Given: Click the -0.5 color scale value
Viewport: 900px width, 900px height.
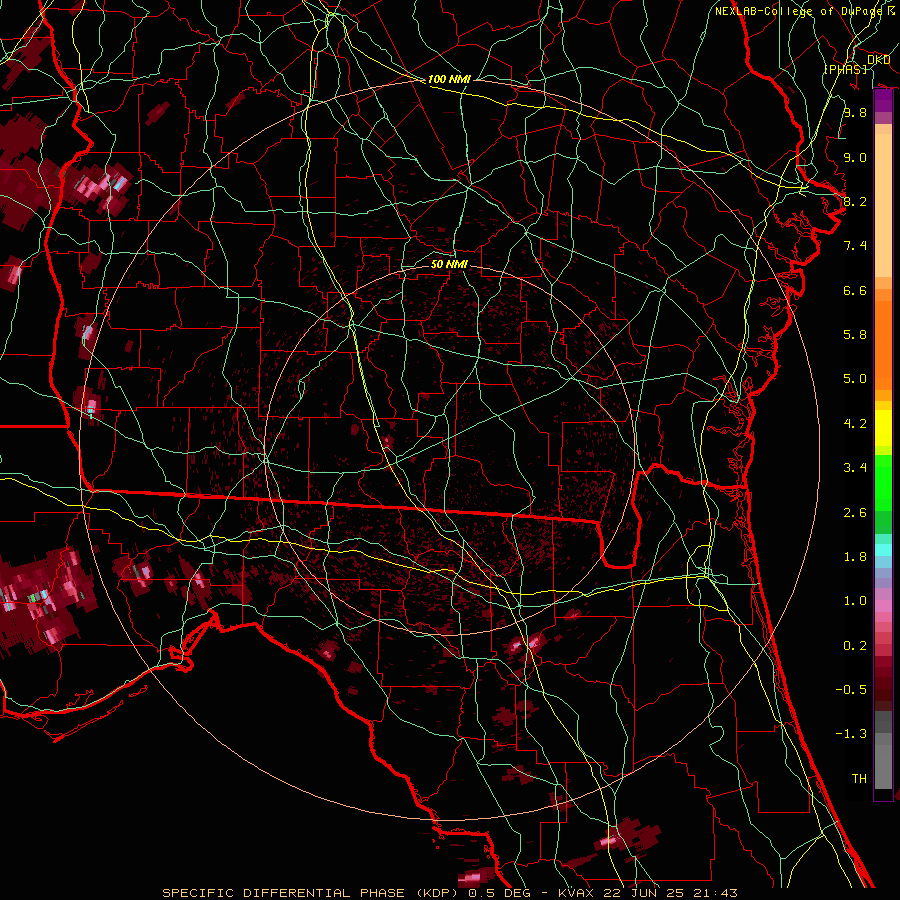Looking at the screenshot, I should coord(851,690).
